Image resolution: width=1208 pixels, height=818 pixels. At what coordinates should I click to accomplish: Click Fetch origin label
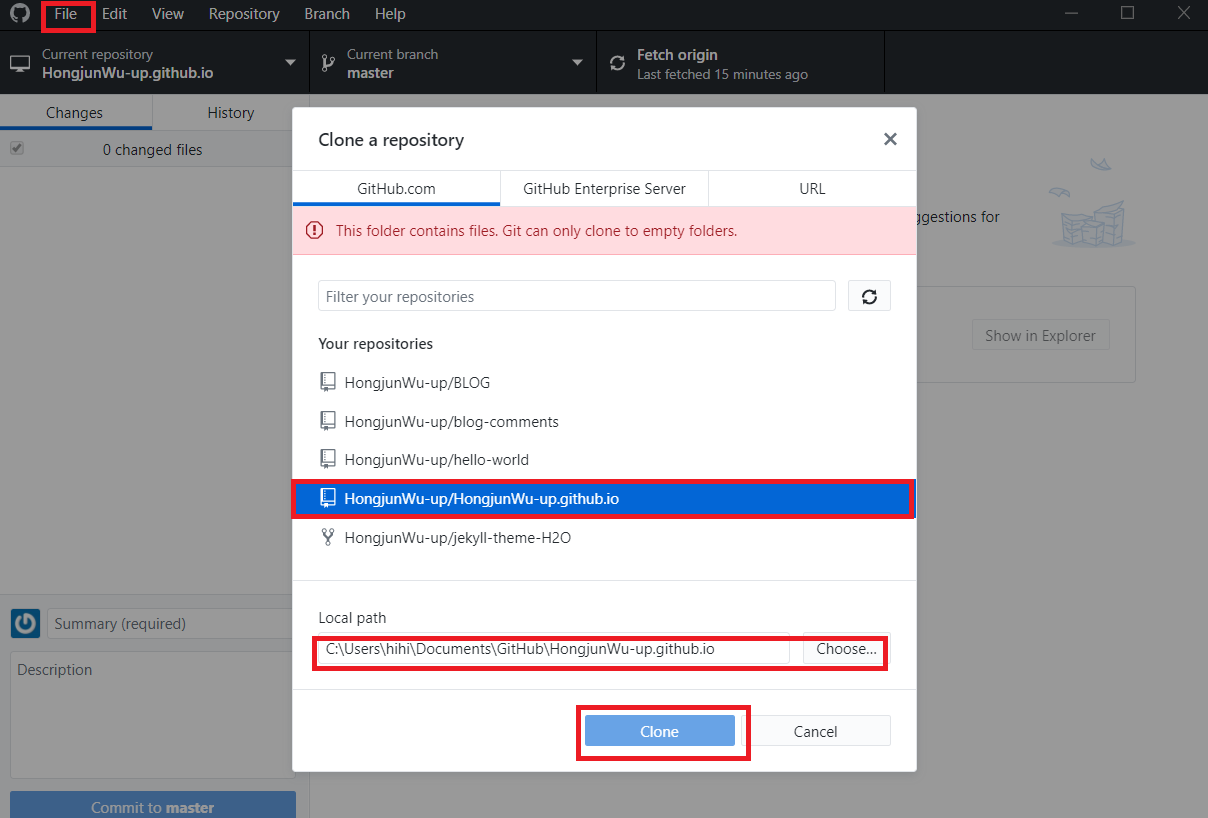pos(677,55)
